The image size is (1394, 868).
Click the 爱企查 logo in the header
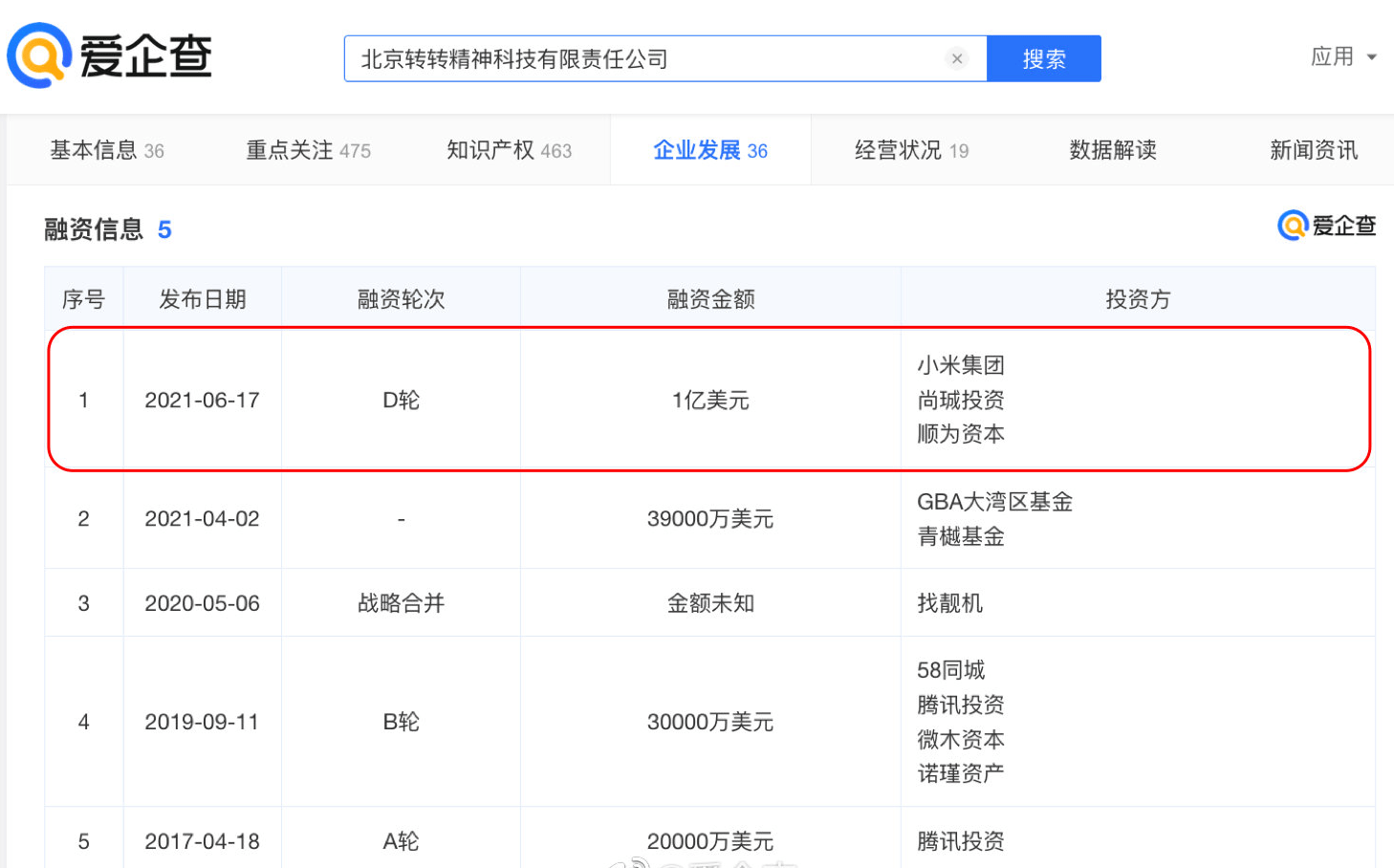coord(109,55)
